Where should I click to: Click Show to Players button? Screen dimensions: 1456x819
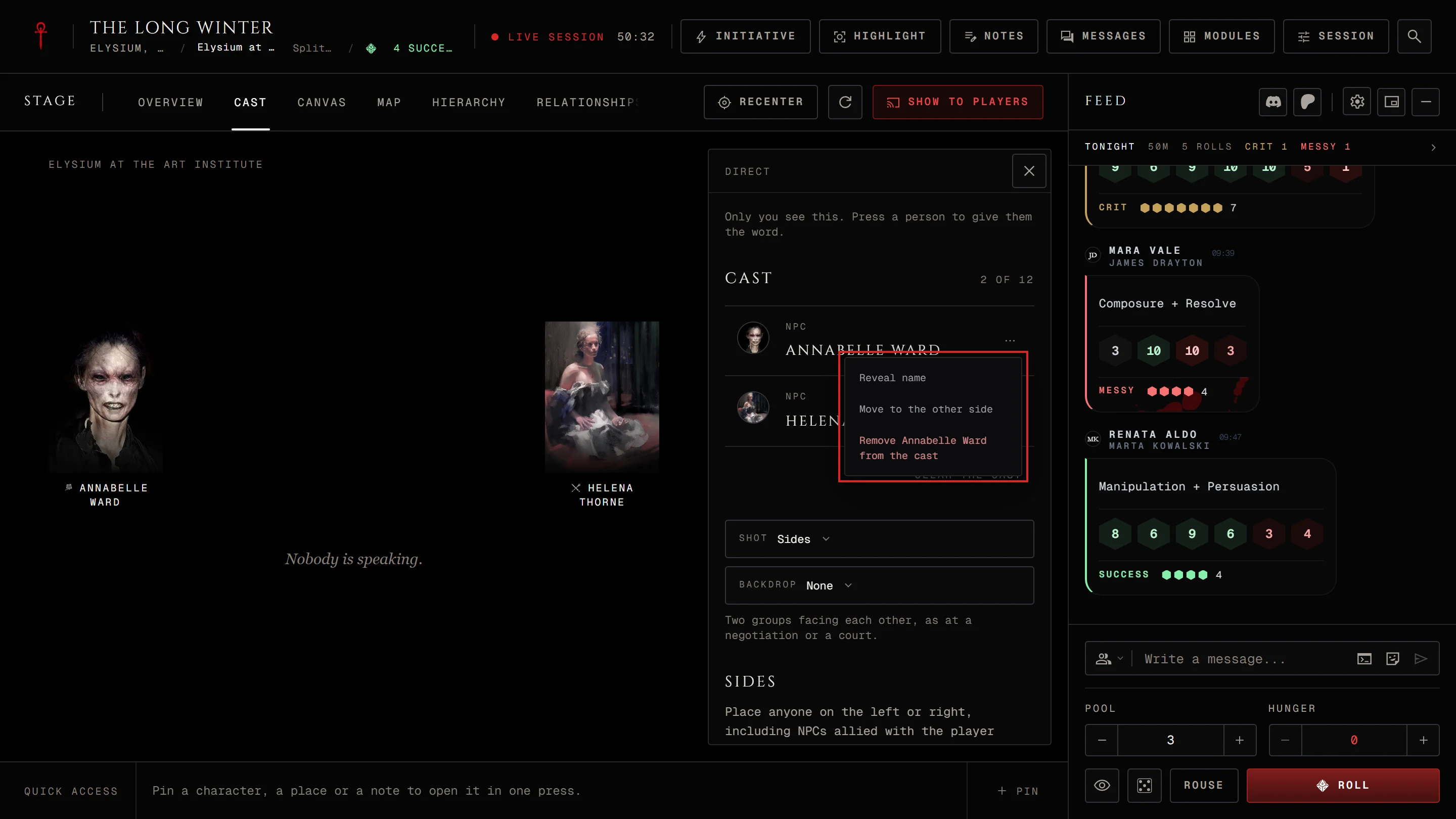click(x=958, y=102)
